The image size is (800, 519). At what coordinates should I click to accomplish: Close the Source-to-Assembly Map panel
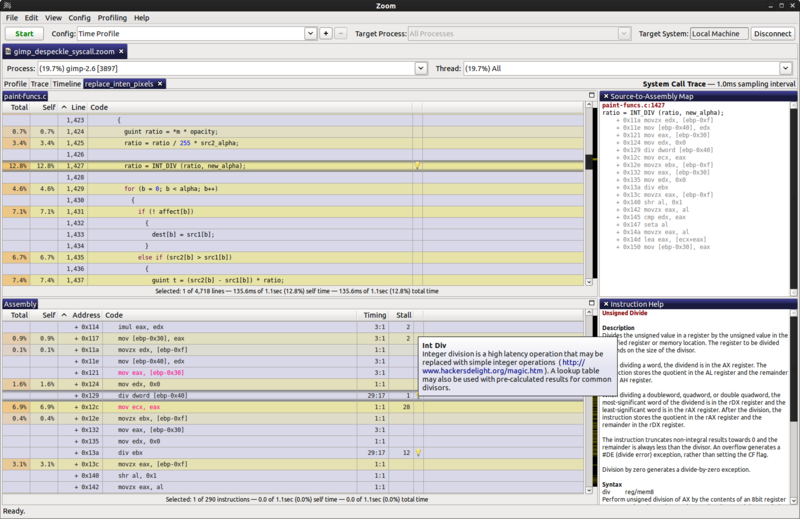click(606, 96)
